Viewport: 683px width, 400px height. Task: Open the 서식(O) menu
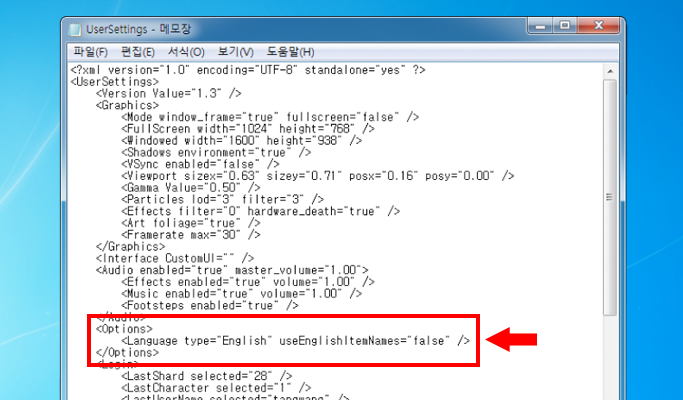pyautogui.click(x=186, y=52)
